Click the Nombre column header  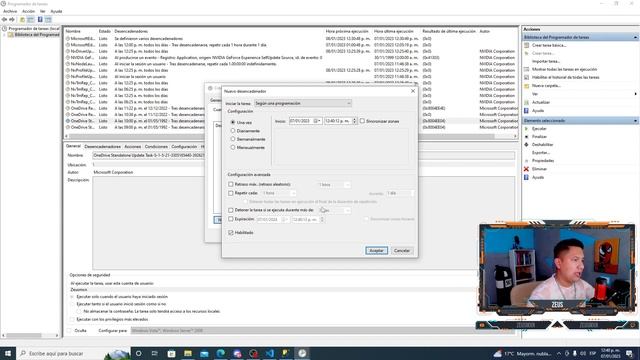tap(73, 31)
